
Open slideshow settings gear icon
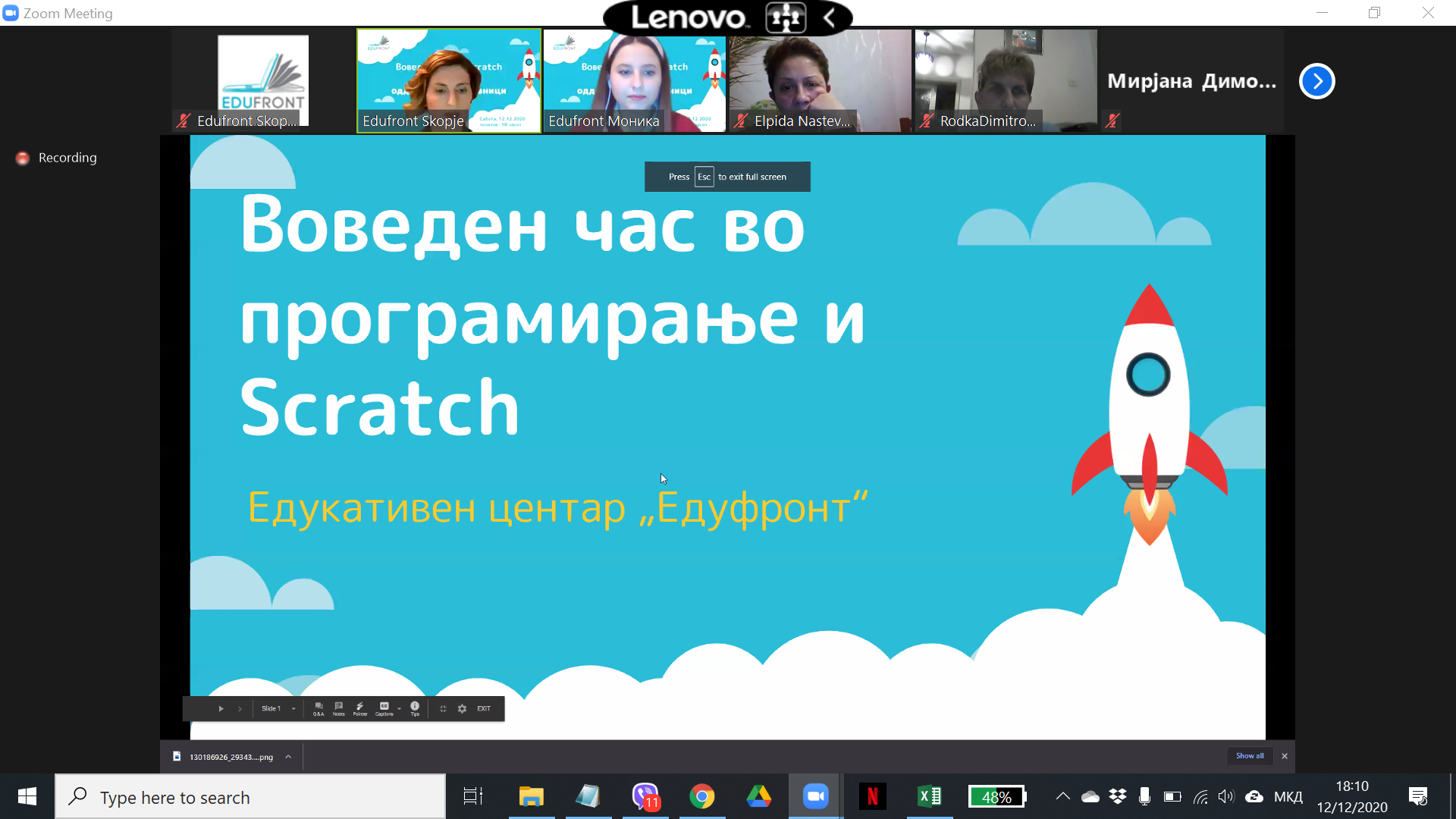(x=462, y=708)
